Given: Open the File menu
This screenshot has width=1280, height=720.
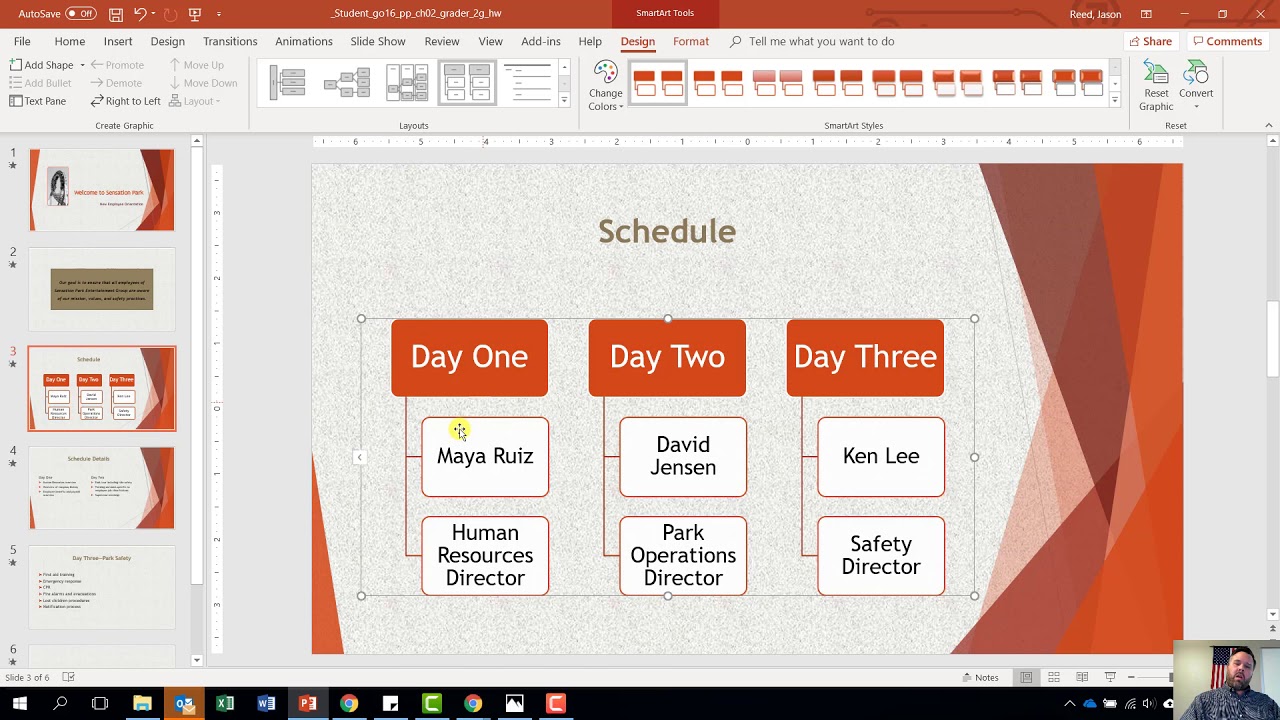Looking at the screenshot, I should tap(22, 41).
